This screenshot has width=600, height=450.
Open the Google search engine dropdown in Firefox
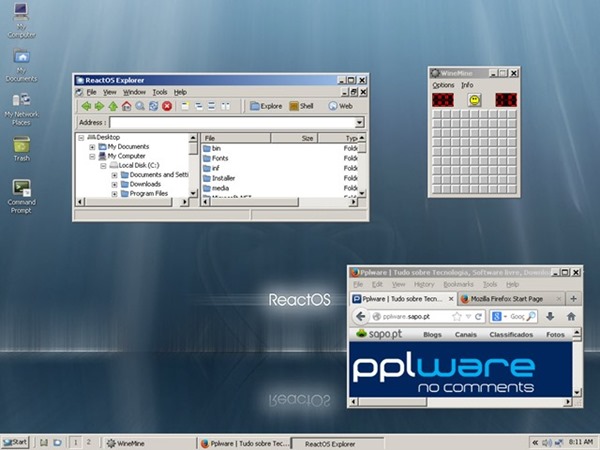(505, 317)
